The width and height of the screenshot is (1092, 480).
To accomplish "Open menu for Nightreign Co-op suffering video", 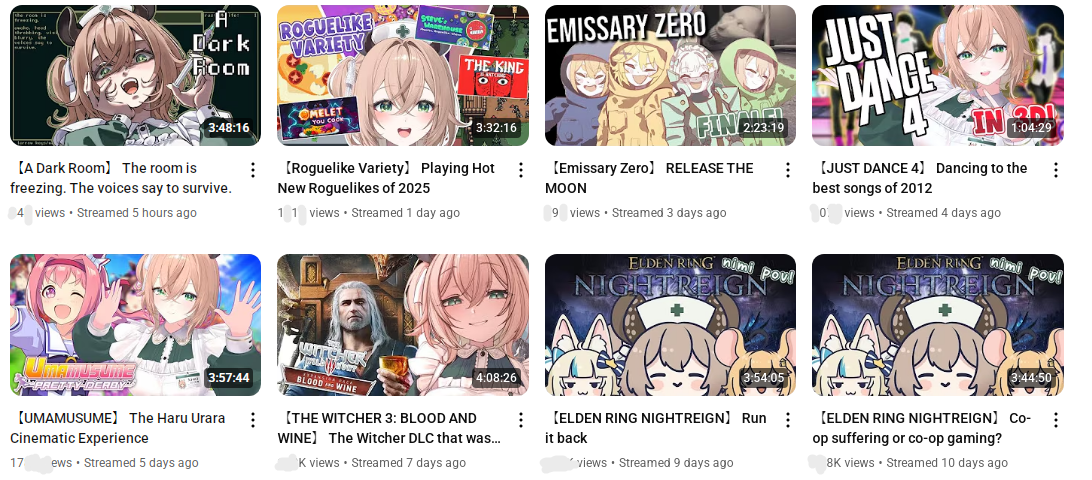I will click(x=1056, y=419).
